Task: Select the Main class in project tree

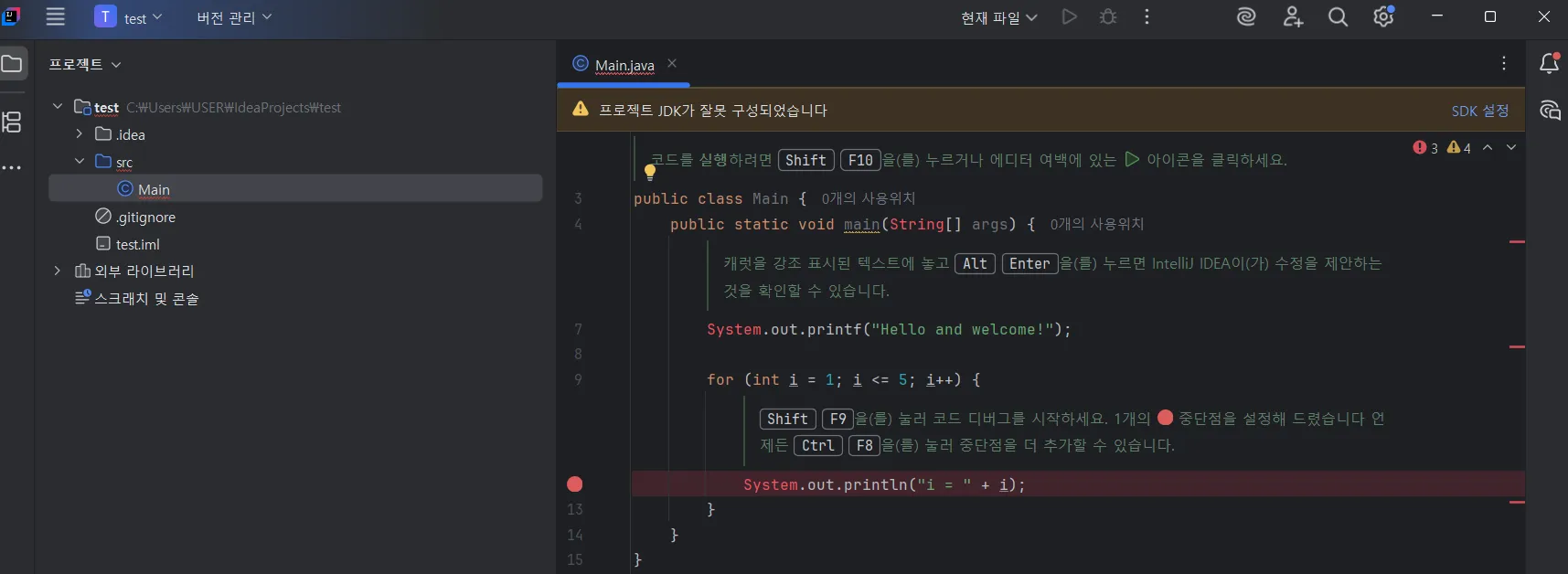Action: (295, 189)
